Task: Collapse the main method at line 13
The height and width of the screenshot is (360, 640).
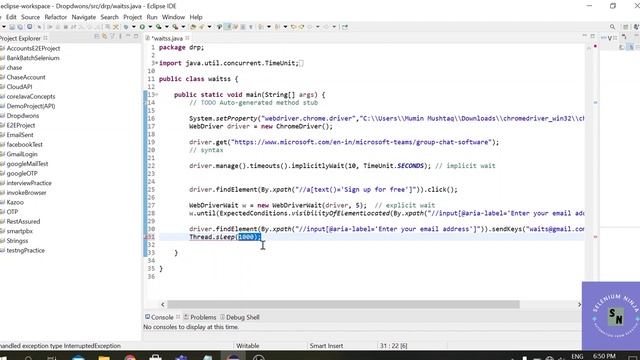Action: 156,95
